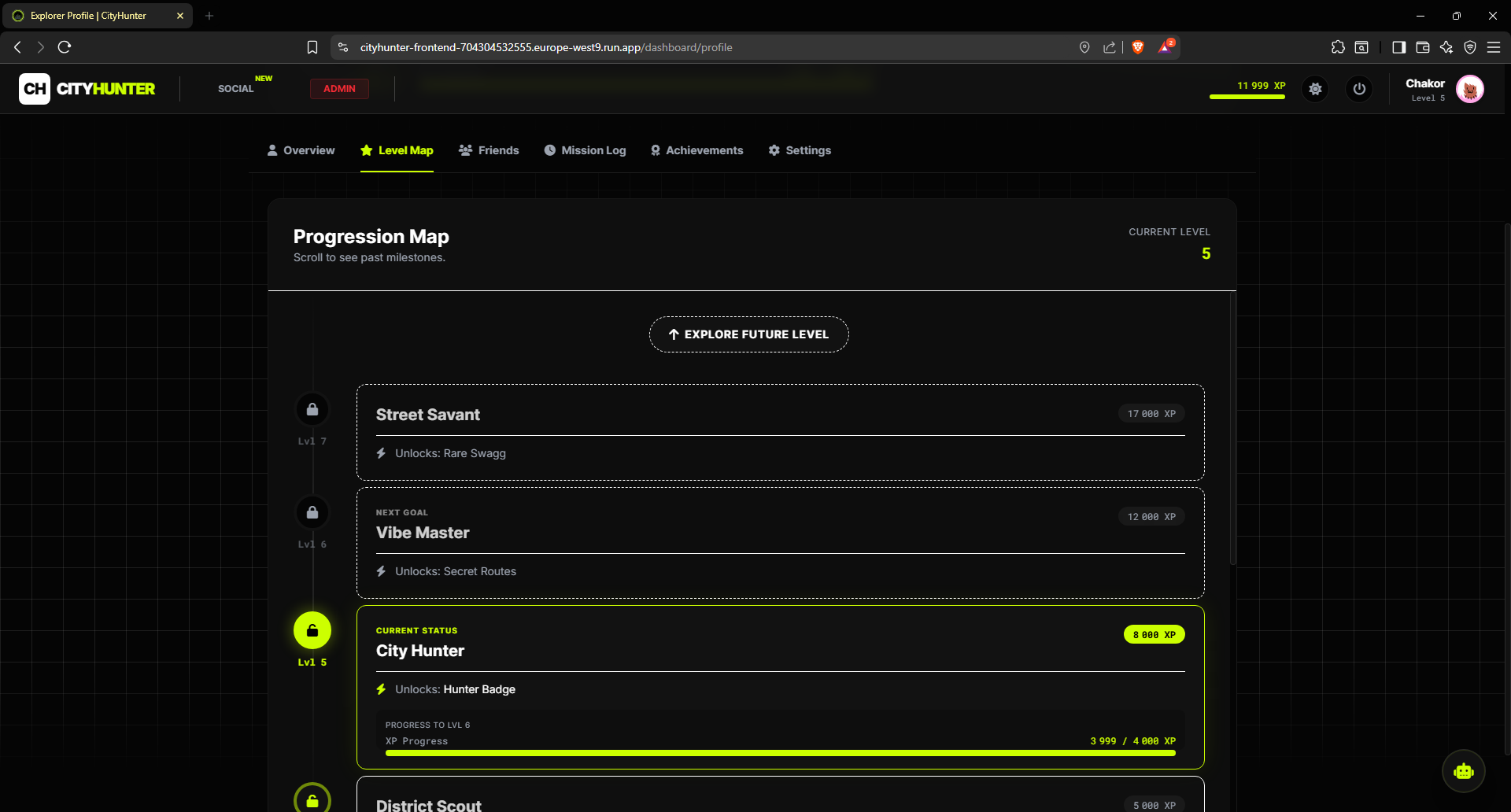Click the Progression Map heading
Screen dimensions: 1511x812
(371, 237)
